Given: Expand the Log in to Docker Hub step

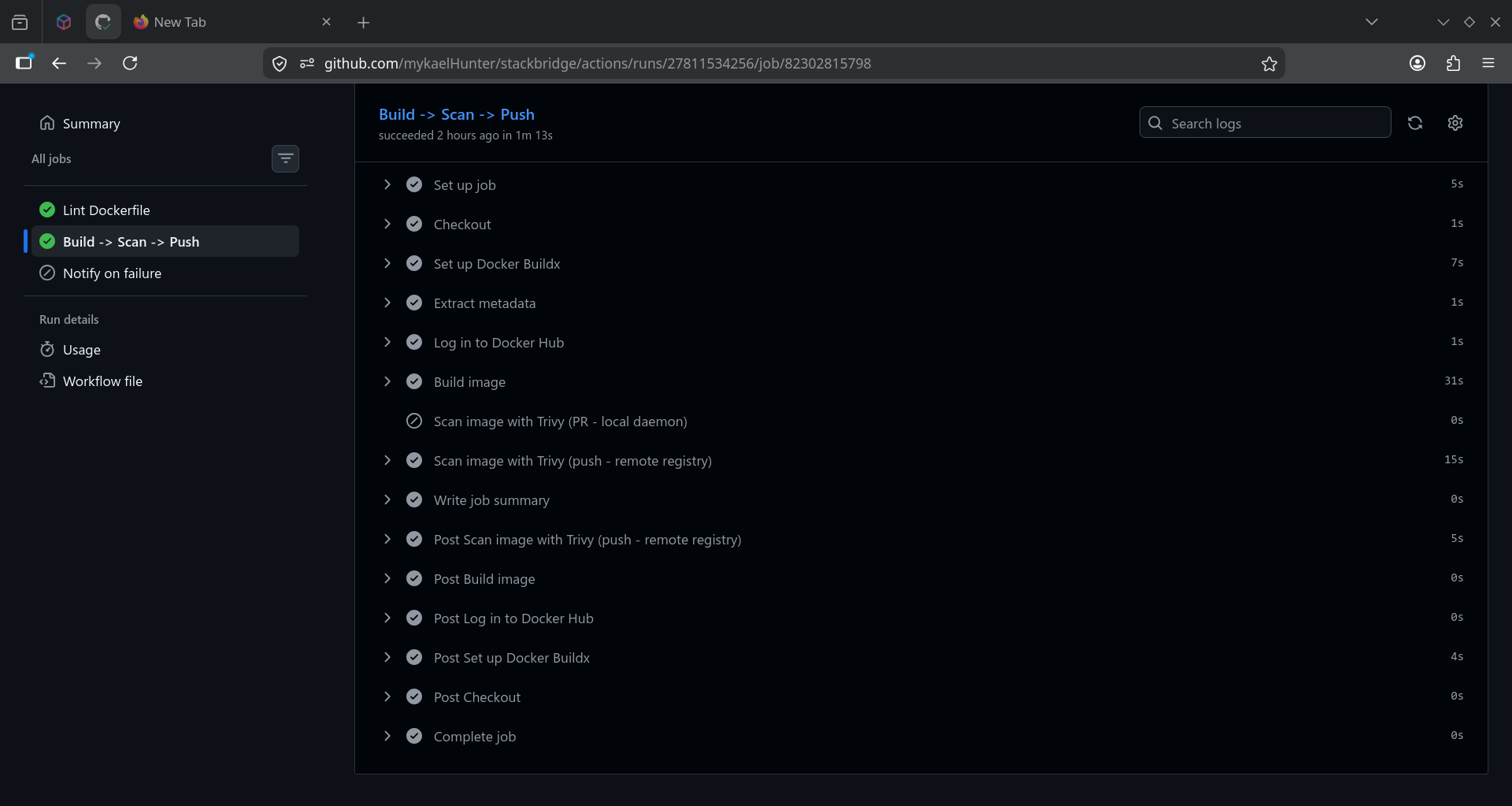Looking at the screenshot, I should (921, 343).
